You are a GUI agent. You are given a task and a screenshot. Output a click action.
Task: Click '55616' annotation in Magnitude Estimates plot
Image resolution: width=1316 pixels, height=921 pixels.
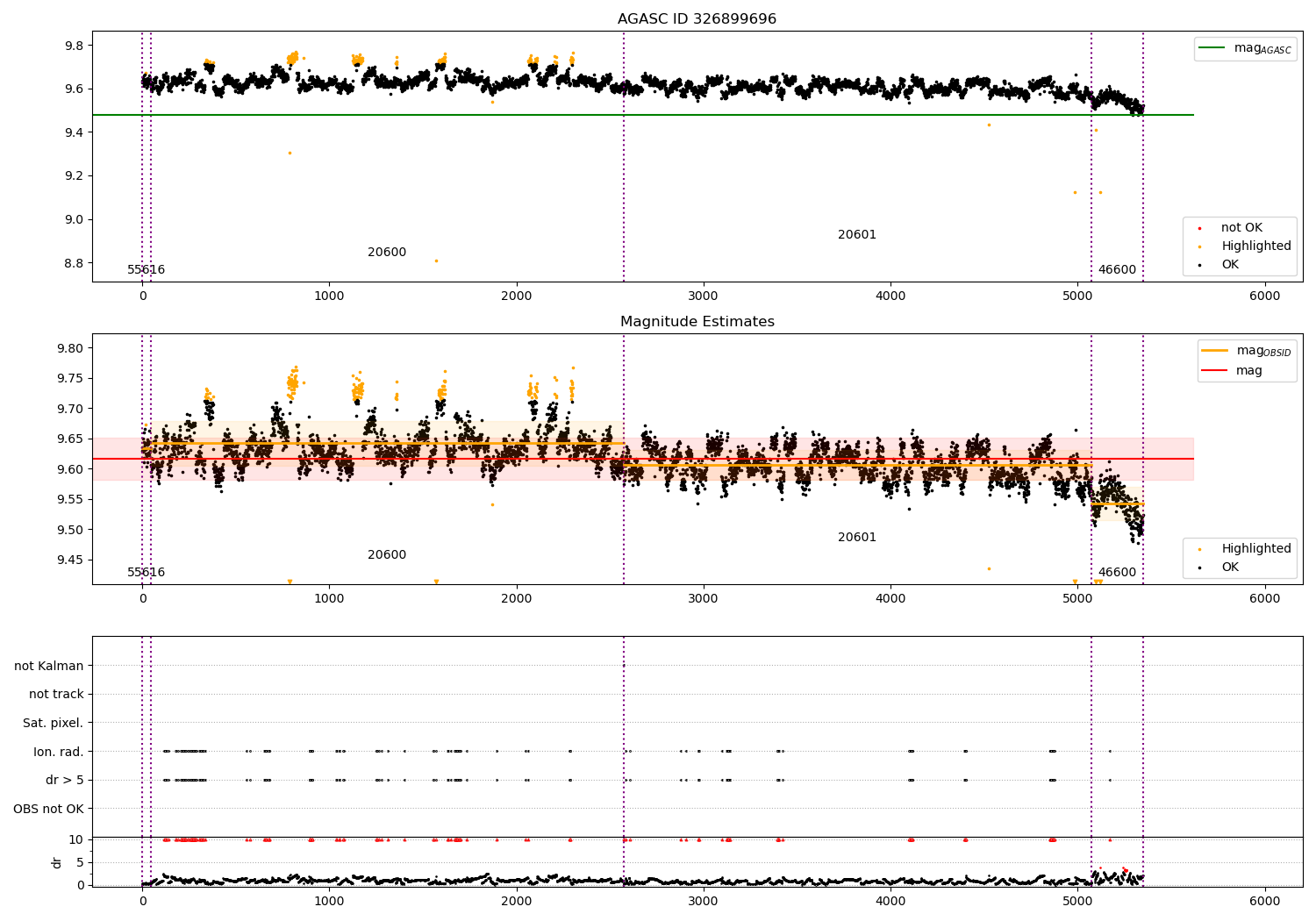[146, 573]
